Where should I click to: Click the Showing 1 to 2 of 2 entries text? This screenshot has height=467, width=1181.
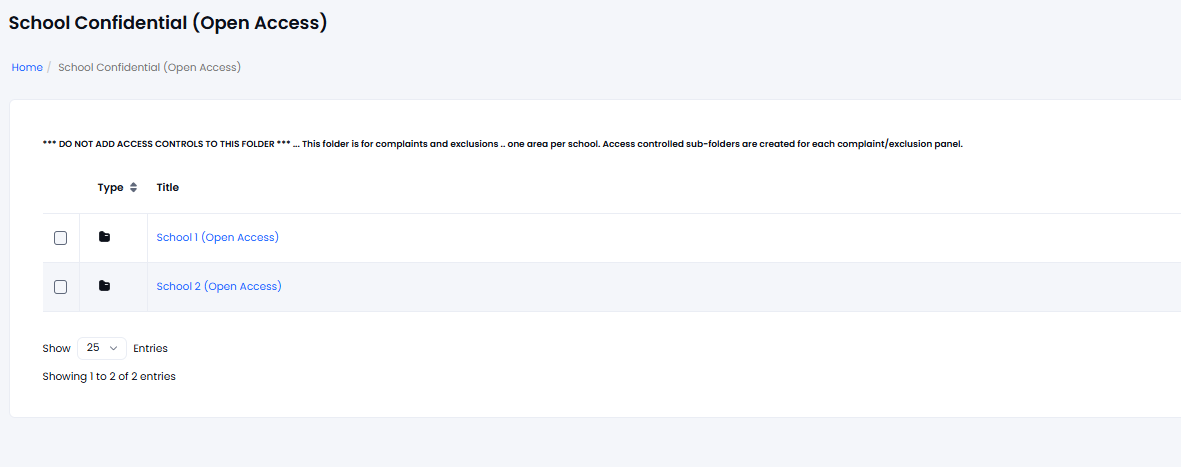tap(109, 376)
